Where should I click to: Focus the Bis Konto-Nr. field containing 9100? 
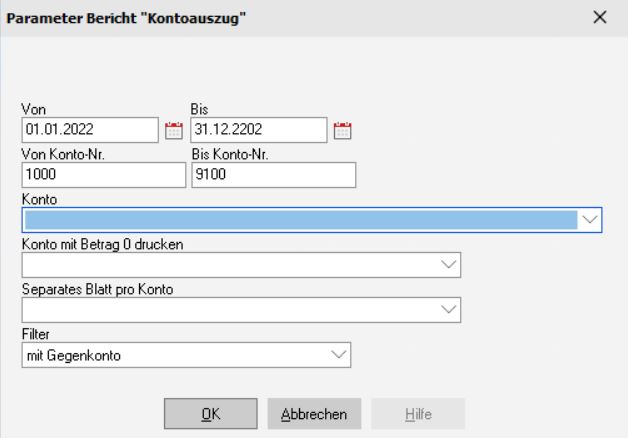click(272, 175)
